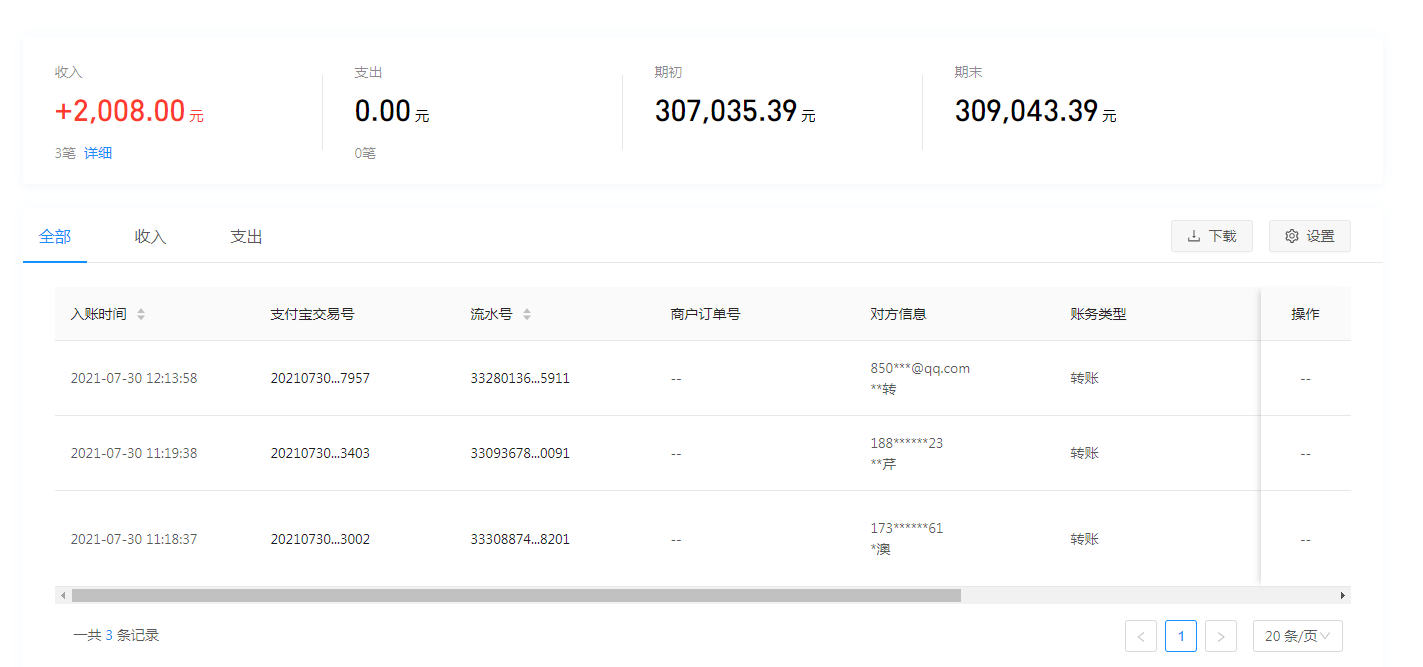Click the 对方信息 column header
The image size is (1423, 667).
(x=898, y=314)
